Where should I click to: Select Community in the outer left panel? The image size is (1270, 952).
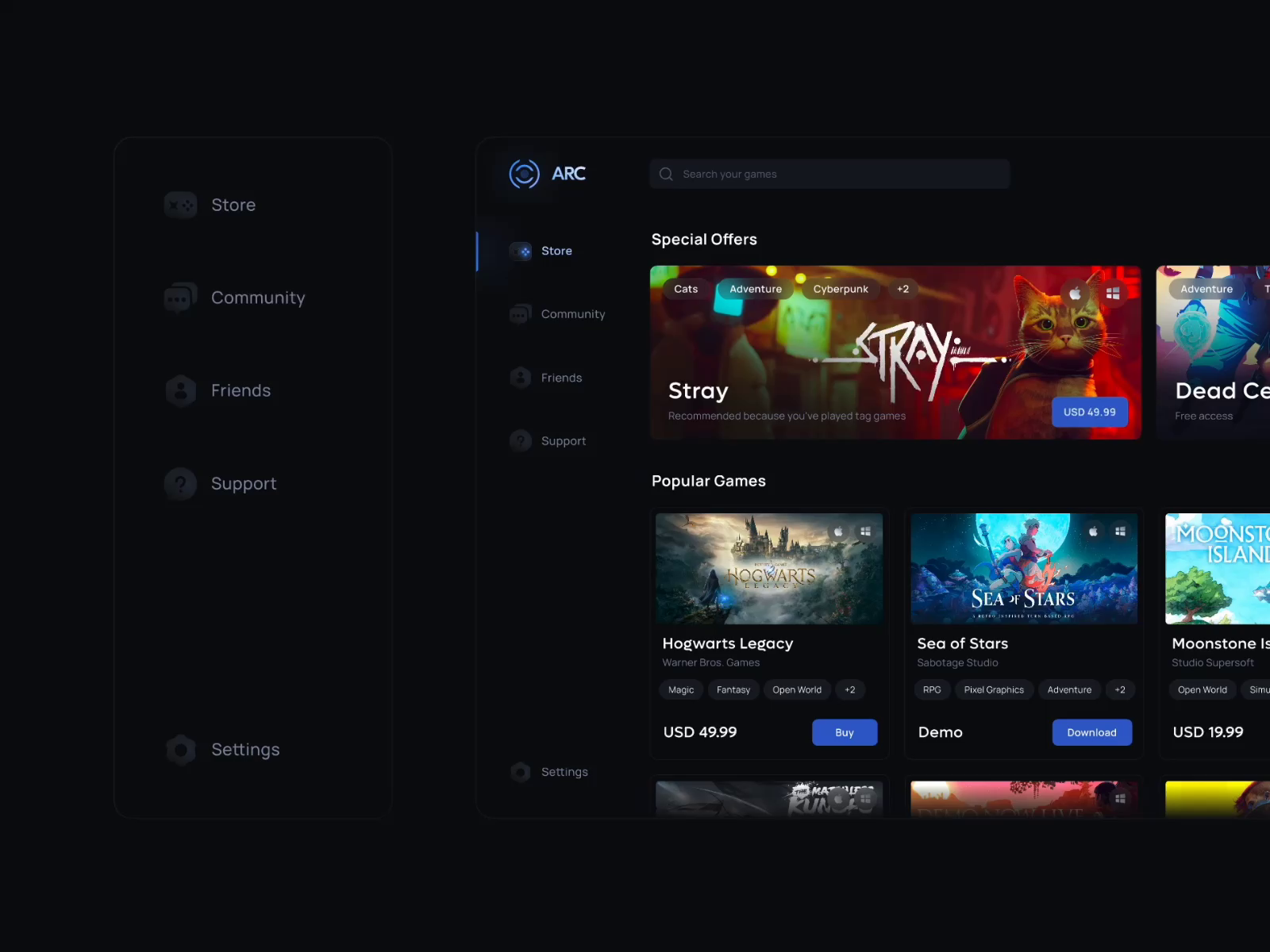click(258, 297)
